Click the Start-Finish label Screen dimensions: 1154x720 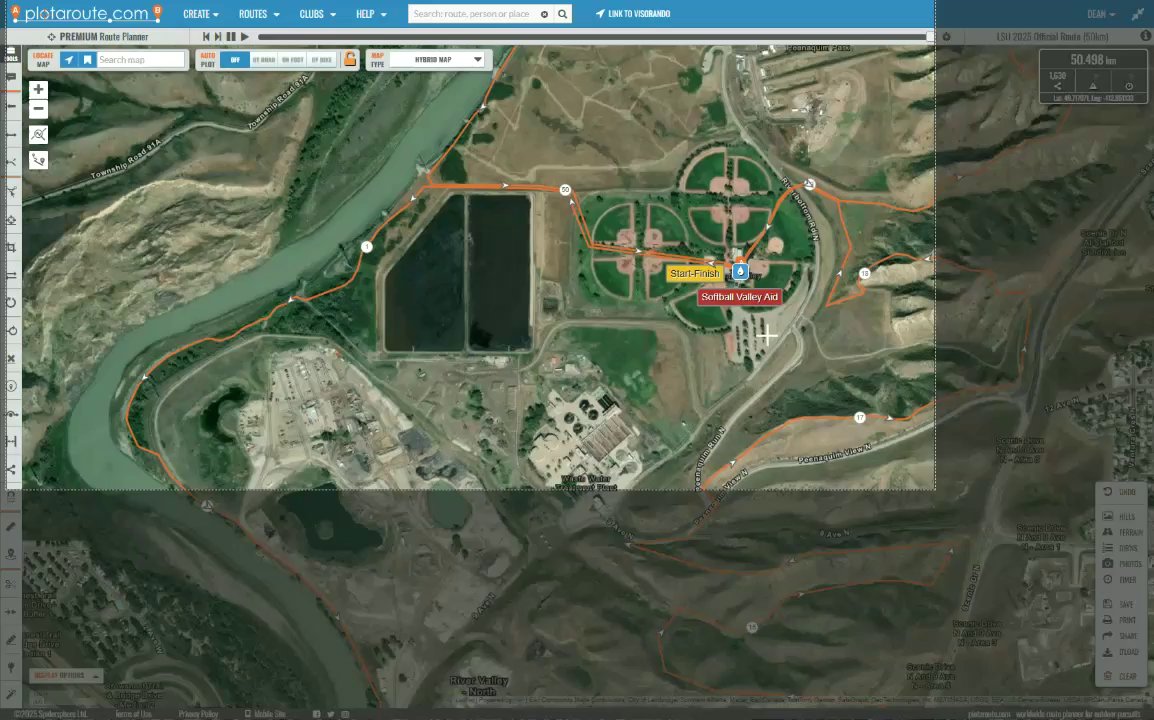click(x=694, y=273)
